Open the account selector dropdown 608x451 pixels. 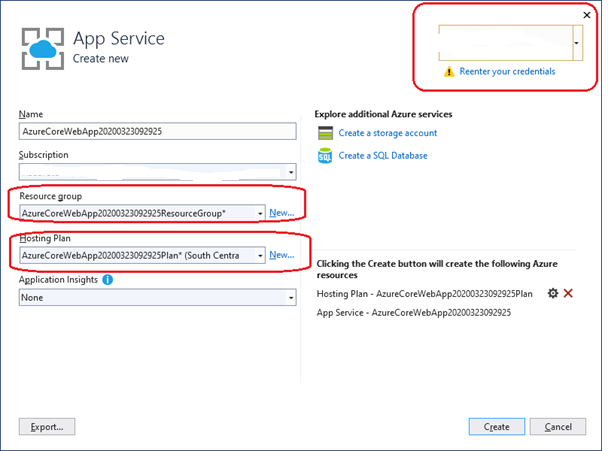577,43
